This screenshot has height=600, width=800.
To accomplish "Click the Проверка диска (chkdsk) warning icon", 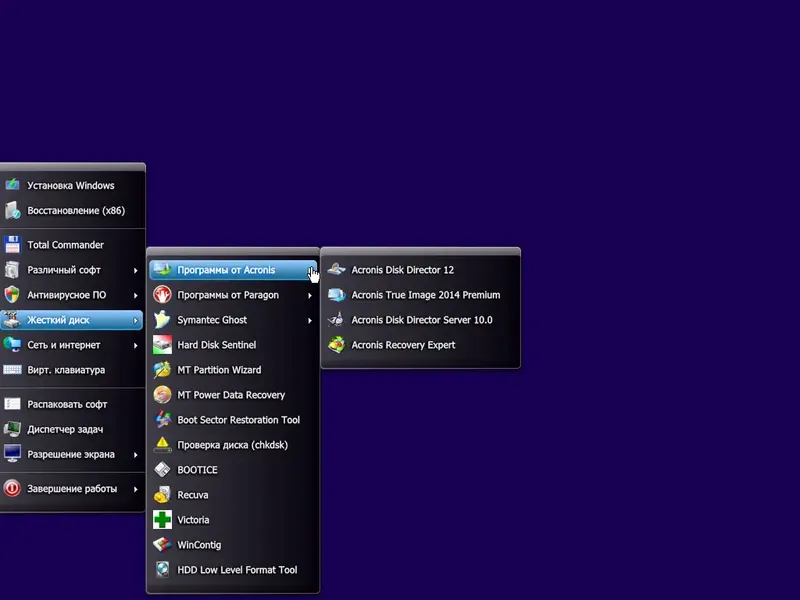I will tap(162, 445).
